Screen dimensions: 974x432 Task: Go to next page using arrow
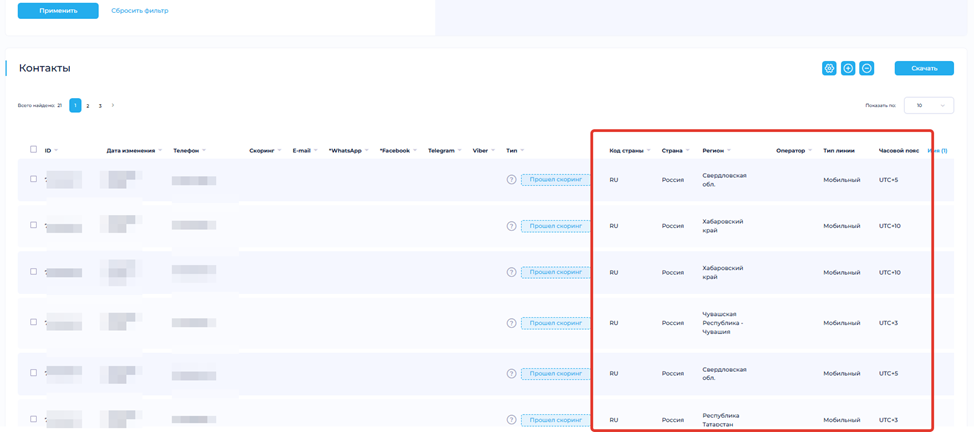(113, 105)
